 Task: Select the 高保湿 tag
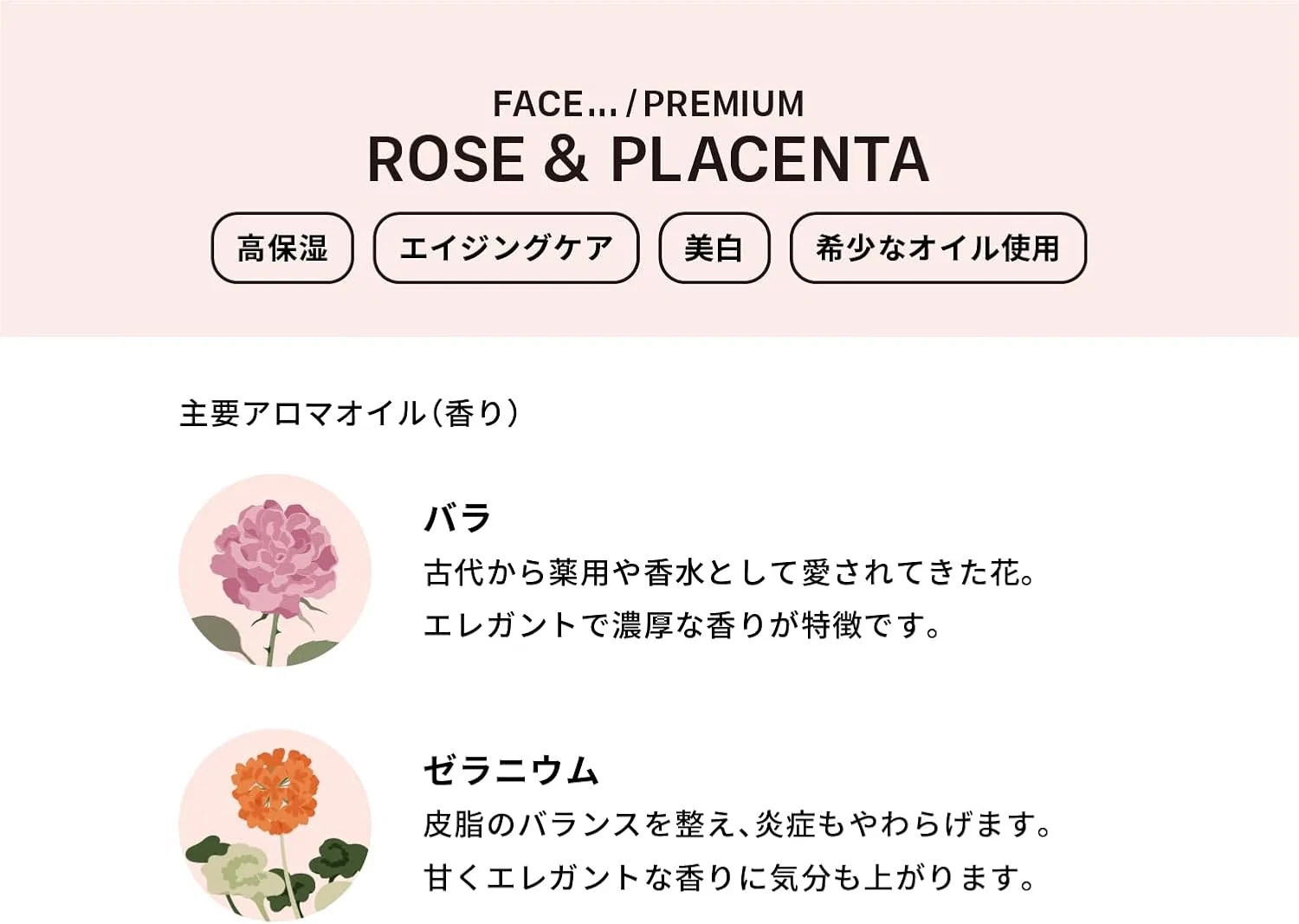click(x=282, y=248)
